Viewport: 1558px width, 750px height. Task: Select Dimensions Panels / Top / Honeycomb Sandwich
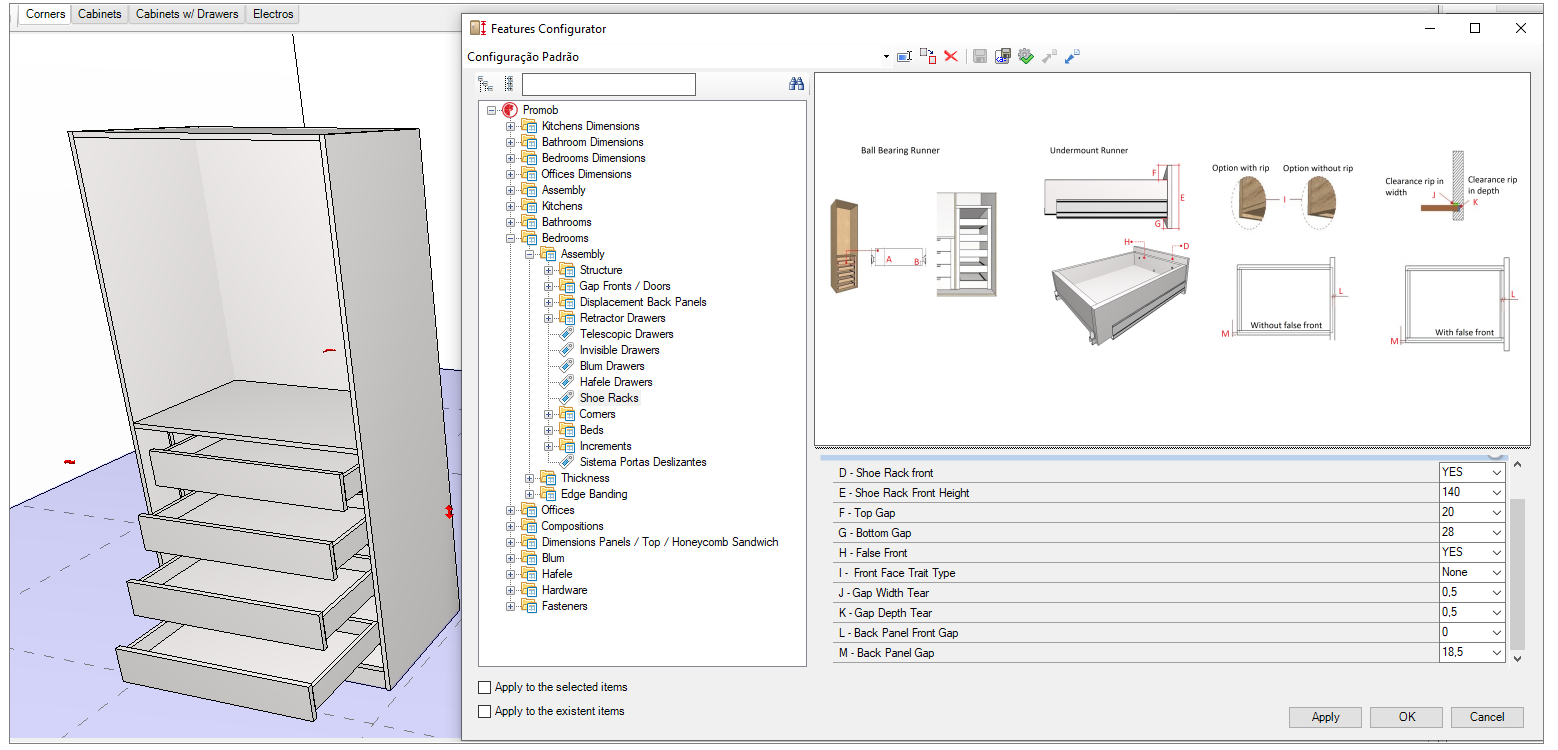click(x=660, y=542)
